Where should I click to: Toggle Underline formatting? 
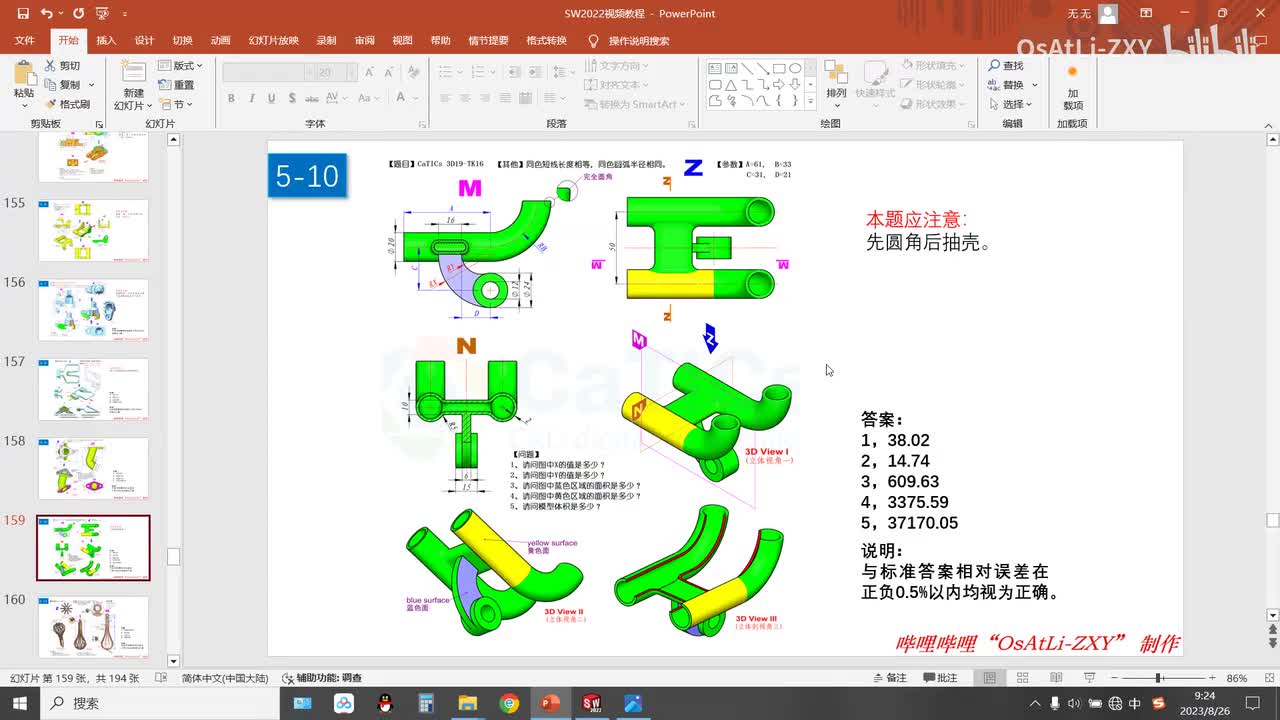(x=271, y=98)
